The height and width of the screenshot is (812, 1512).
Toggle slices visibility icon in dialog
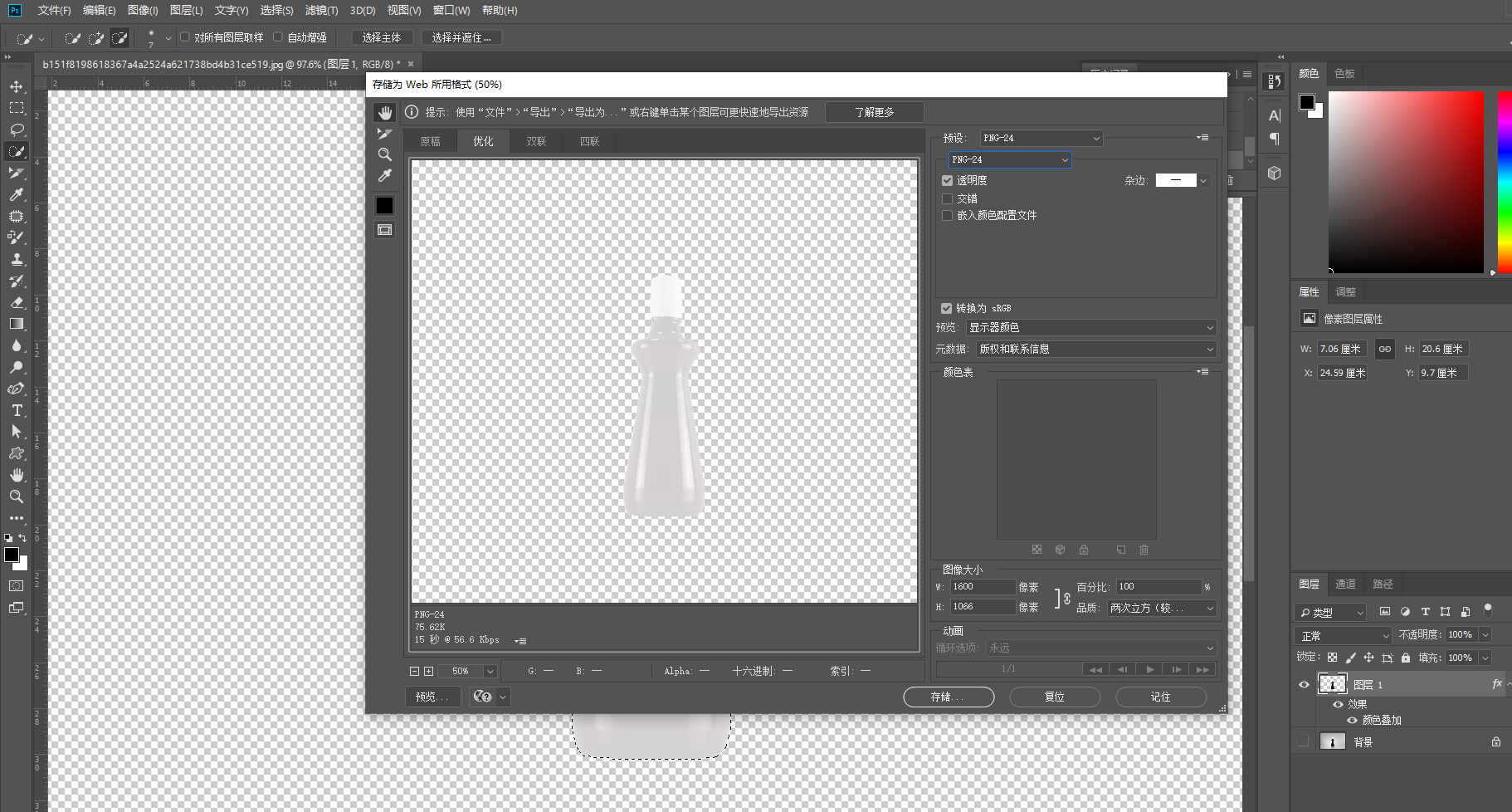[x=384, y=230]
